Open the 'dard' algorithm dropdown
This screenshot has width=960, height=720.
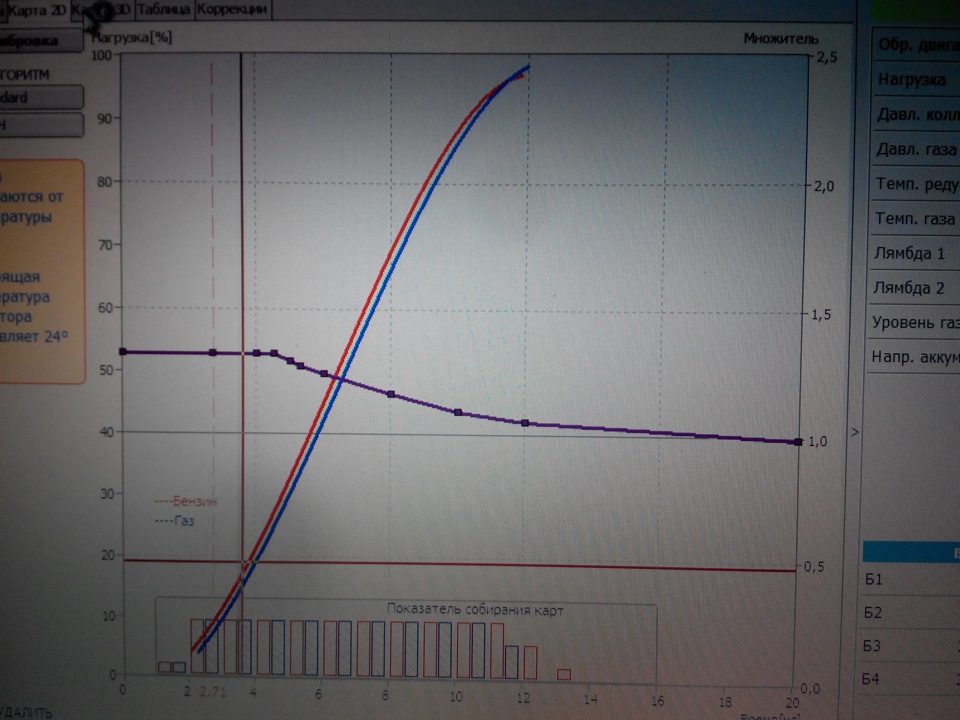coord(40,97)
